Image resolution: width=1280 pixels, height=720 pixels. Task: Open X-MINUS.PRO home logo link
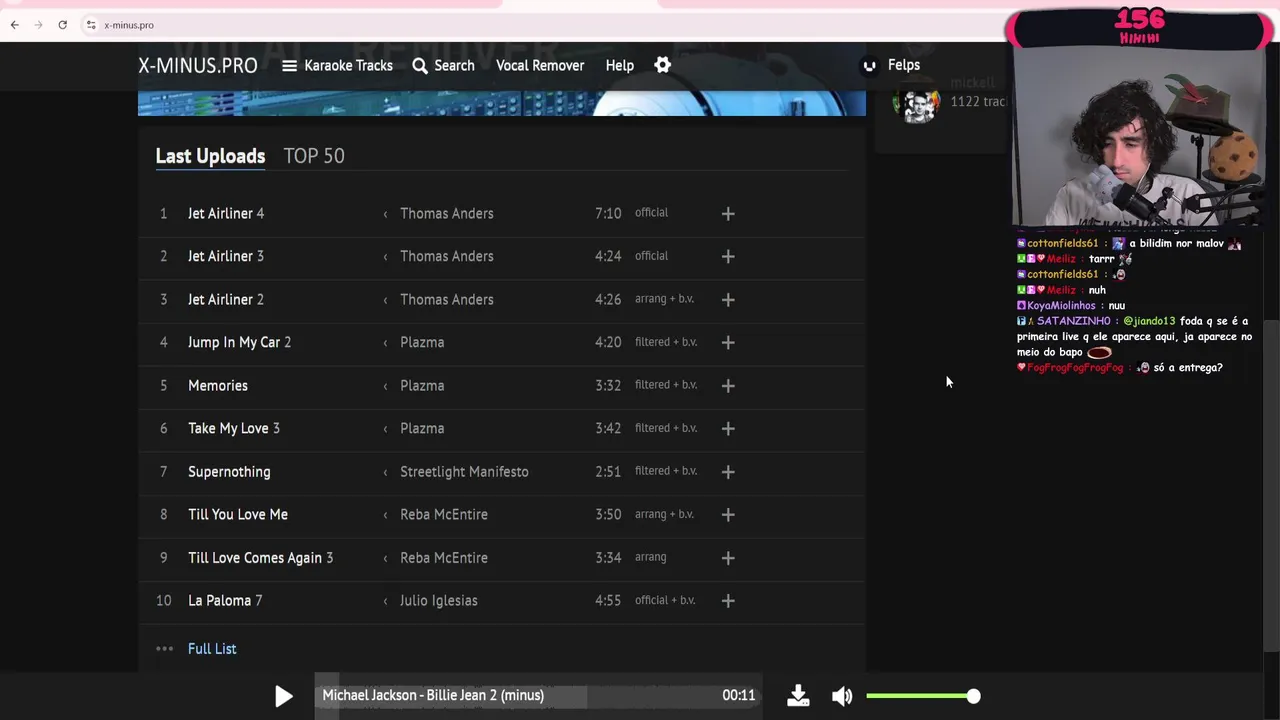pyautogui.click(x=198, y=65)
